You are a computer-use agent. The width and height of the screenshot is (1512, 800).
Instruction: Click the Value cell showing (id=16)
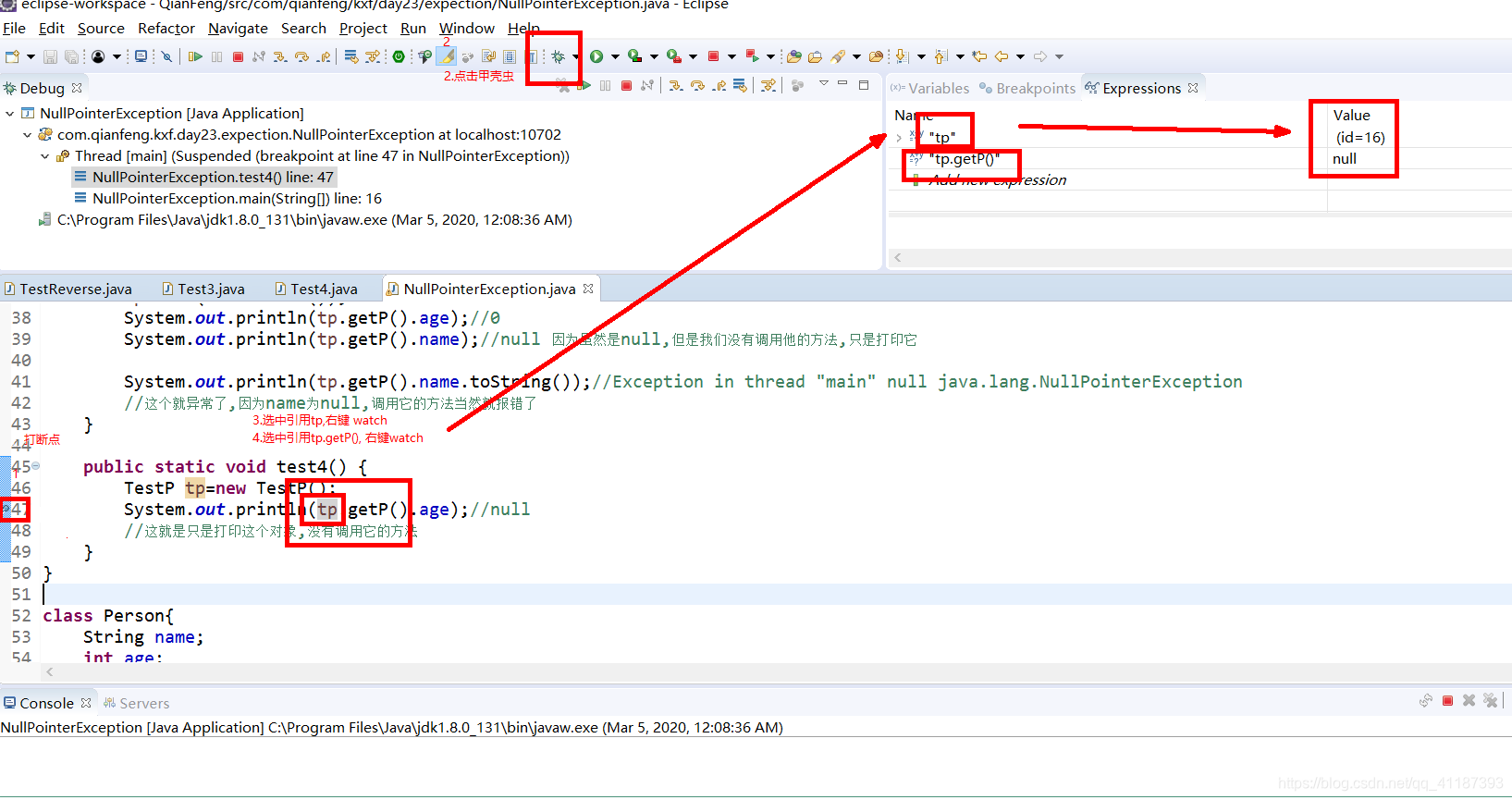(x=1360, y=137)
